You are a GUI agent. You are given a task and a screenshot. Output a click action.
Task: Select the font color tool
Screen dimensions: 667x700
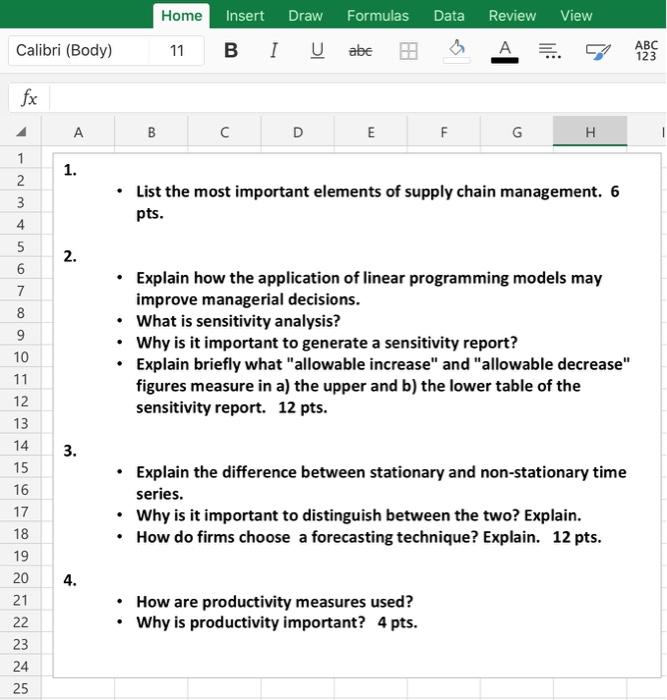(504, 51)
